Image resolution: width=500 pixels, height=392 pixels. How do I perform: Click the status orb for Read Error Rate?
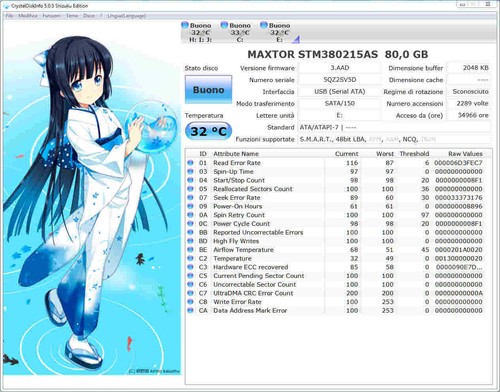coord(190,163)
